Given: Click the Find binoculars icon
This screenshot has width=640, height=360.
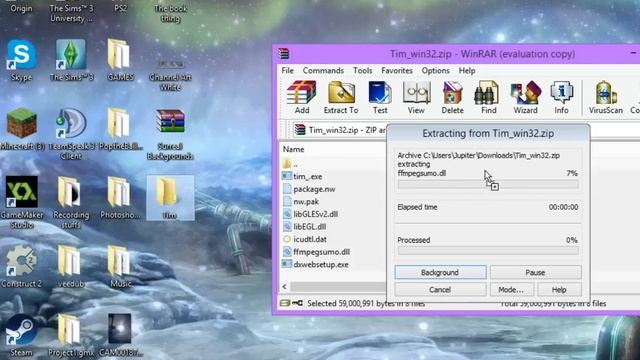Looking at the screenshot, I should (488, 97).
